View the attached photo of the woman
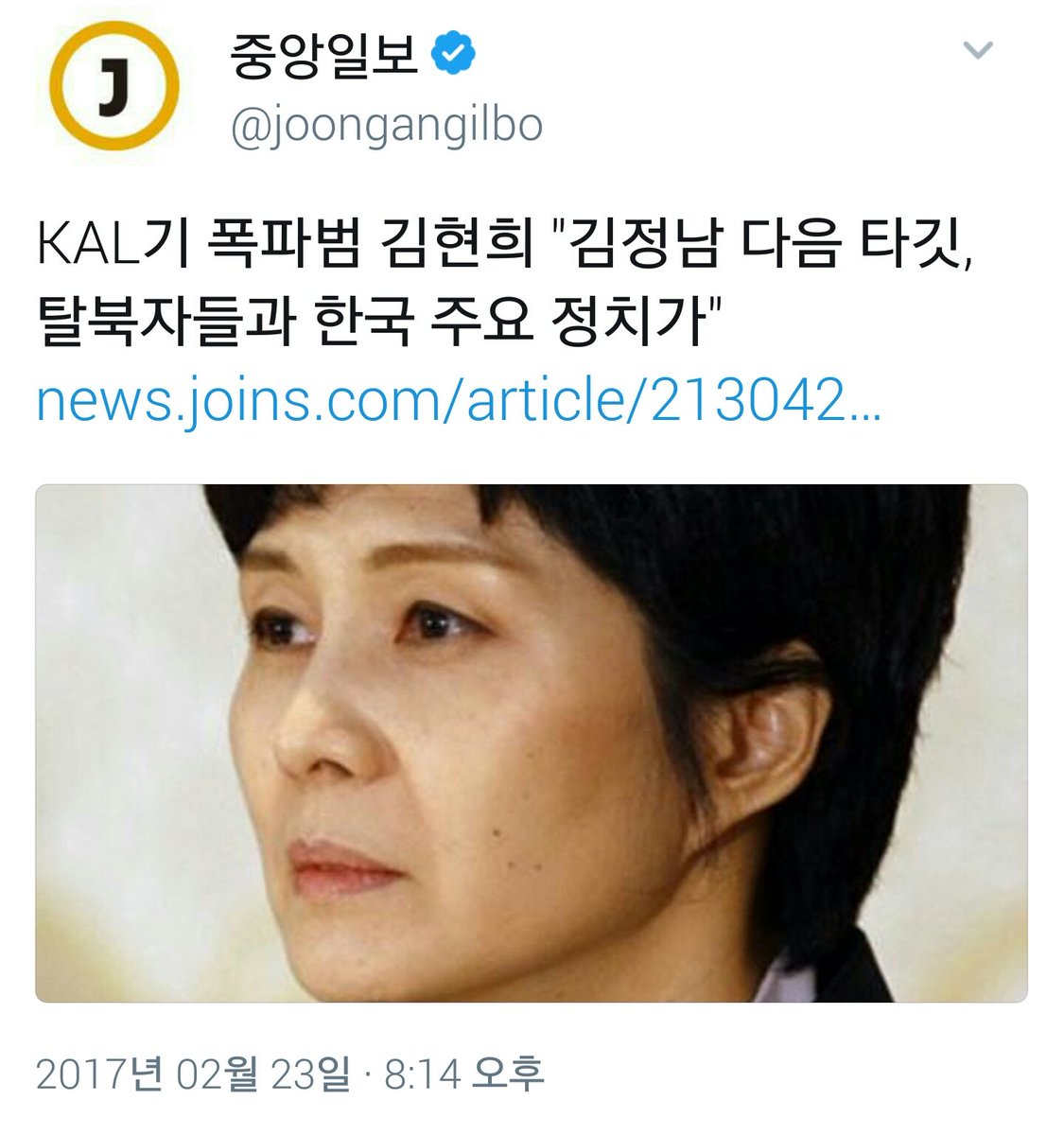 (x=532, y=743)
